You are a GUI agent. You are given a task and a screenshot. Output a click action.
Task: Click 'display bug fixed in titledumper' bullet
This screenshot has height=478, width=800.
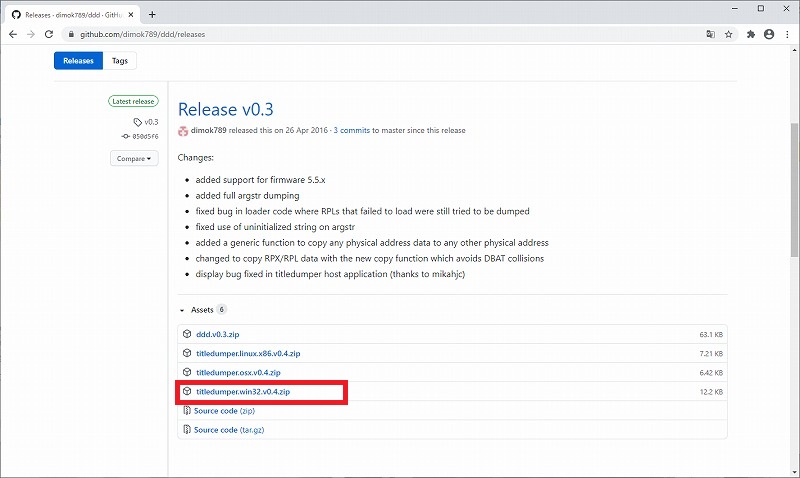pyautogui.click(x=330, y=274)
